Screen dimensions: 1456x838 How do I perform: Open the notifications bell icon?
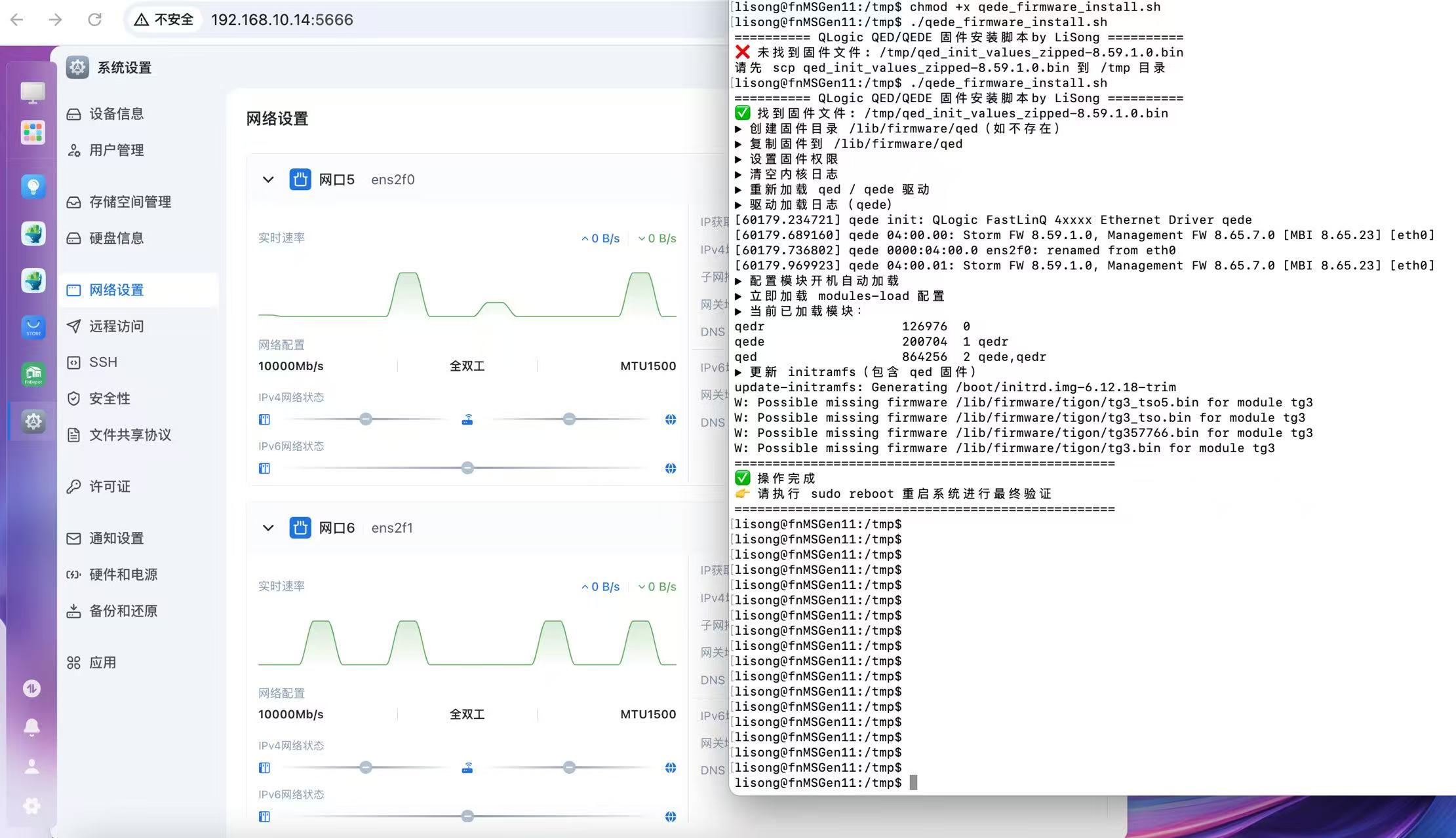pos(31,727)
